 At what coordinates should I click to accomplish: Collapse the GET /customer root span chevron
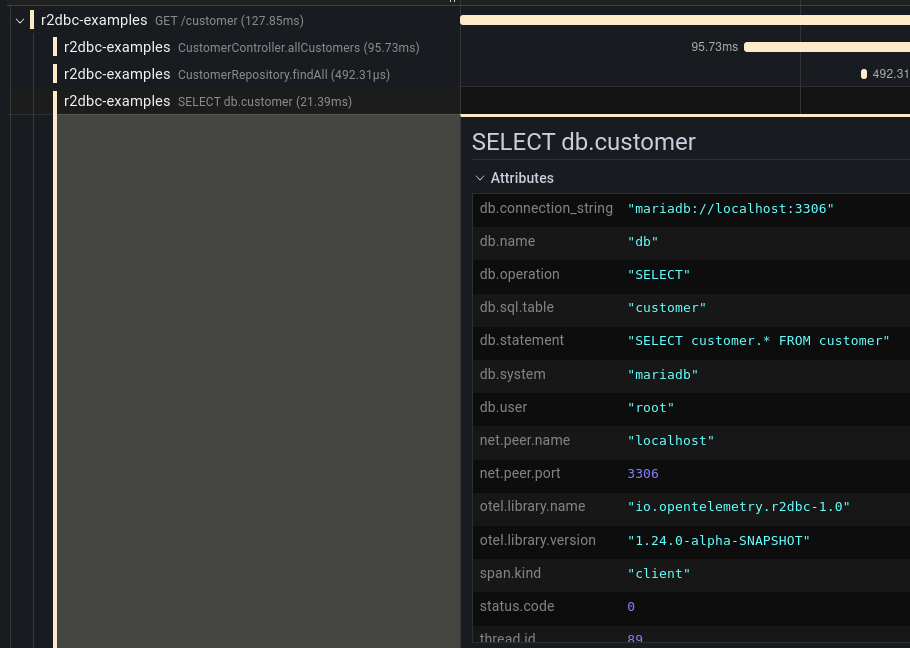click(x=19, y=20)
